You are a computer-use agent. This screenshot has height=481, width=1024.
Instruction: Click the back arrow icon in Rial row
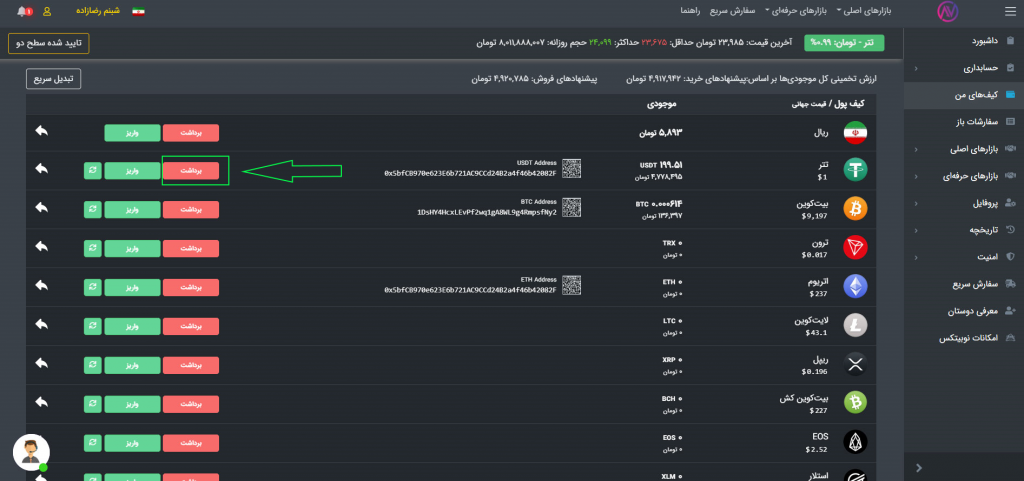pos(41,131)
